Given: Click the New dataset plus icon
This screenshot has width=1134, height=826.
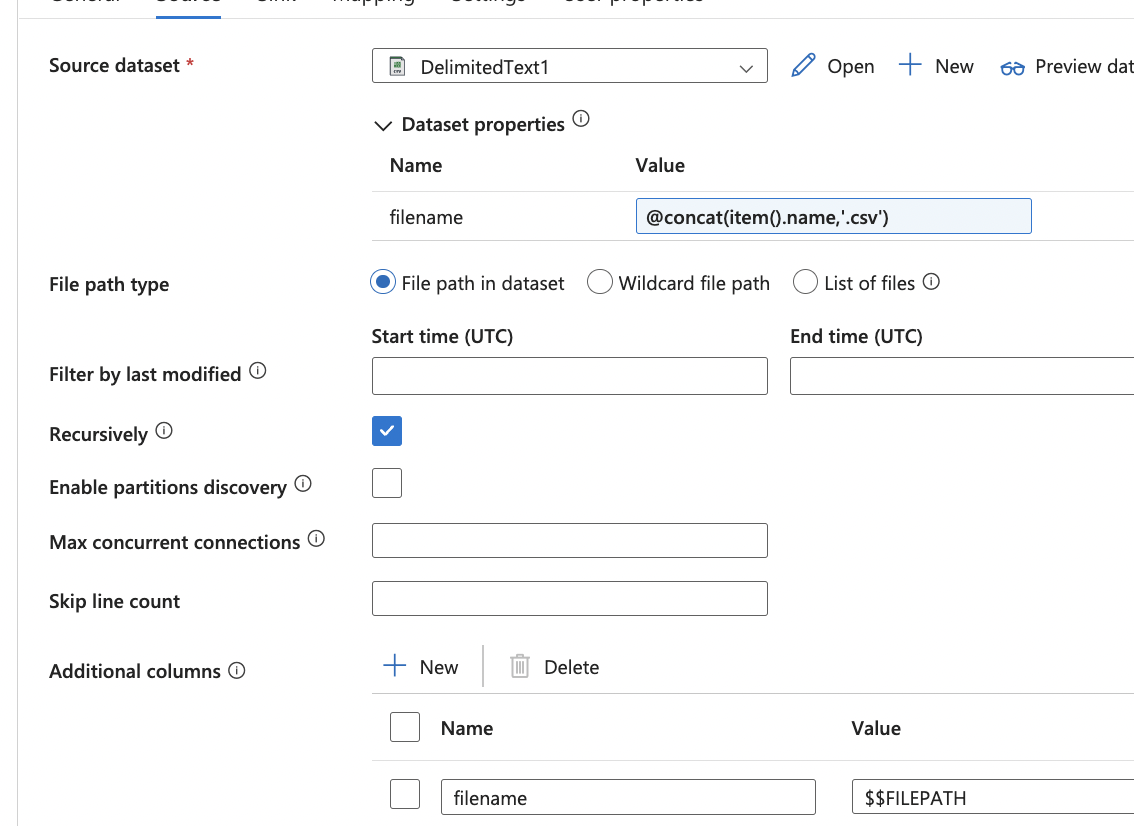Looking at the screenshot, I should 911,65.
